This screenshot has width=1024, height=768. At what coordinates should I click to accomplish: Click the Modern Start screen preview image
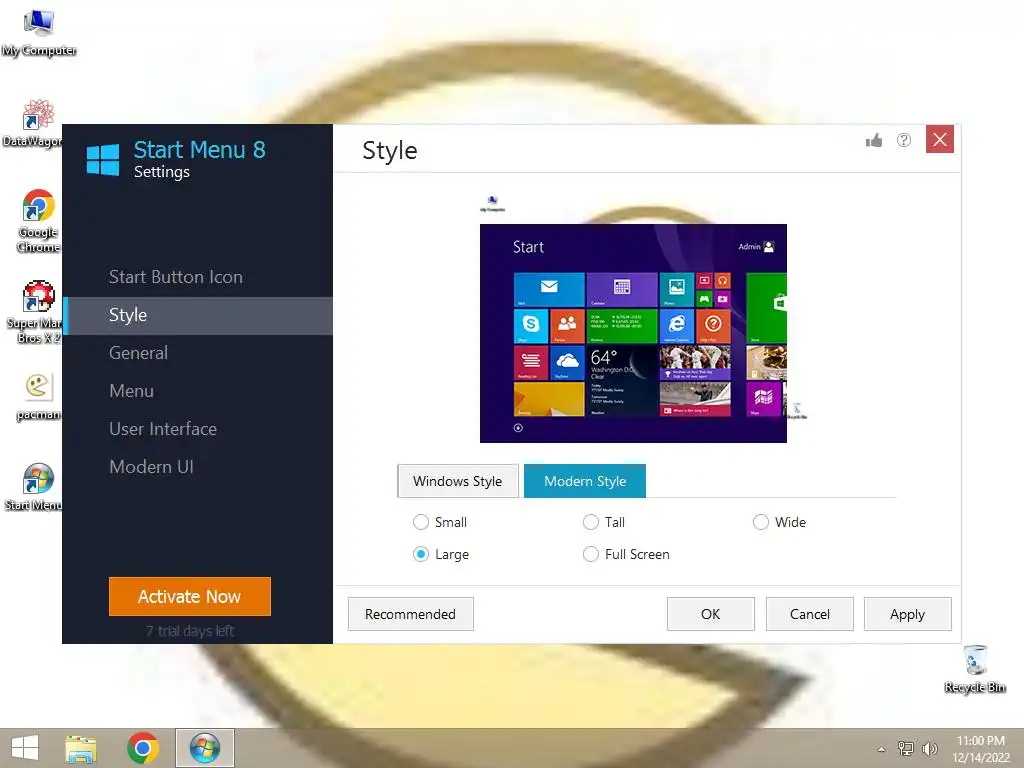pyautogui.click(x=633, y=334)
